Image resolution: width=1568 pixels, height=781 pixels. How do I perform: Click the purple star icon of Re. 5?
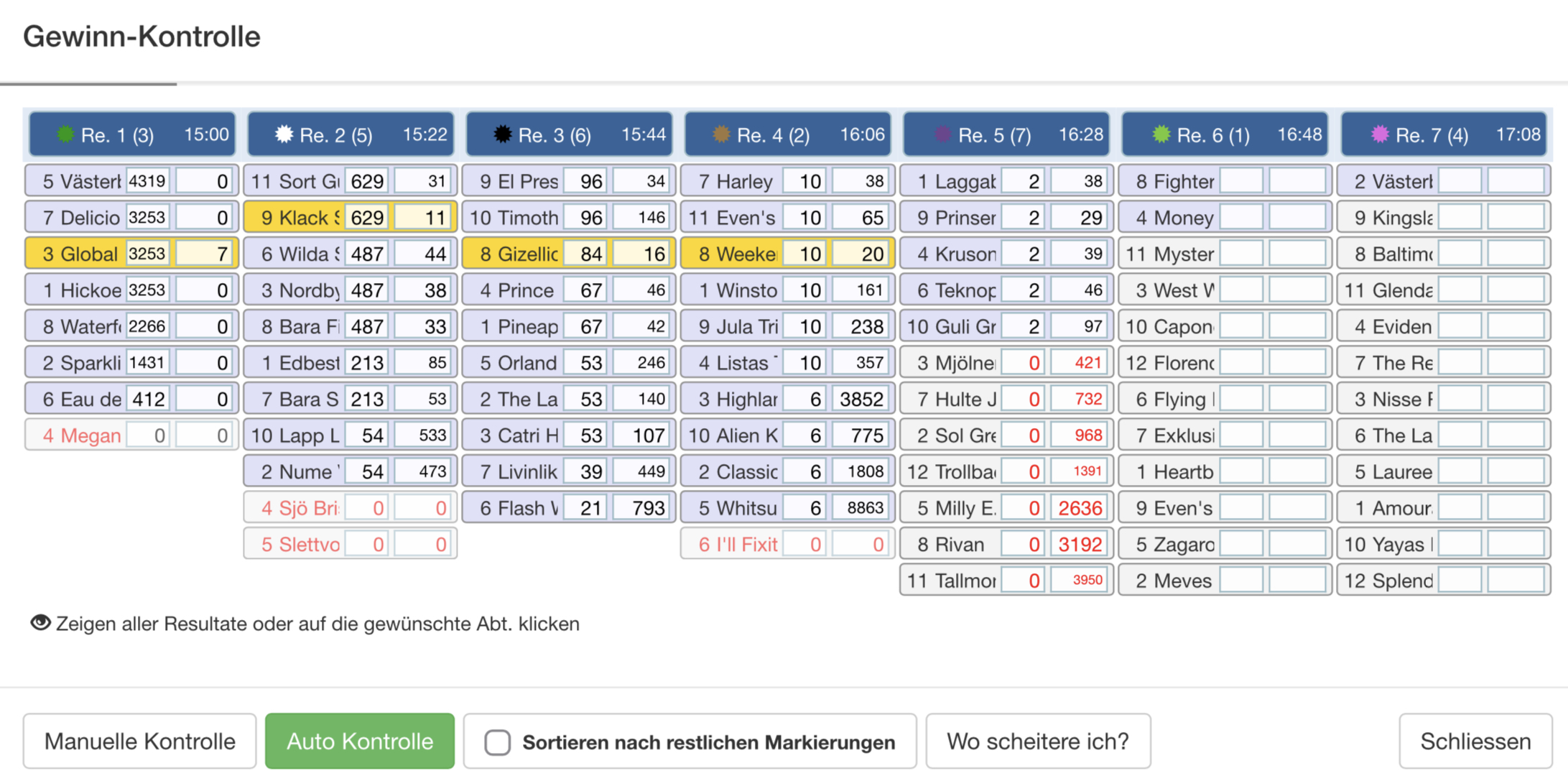click(x=942, y=134)
